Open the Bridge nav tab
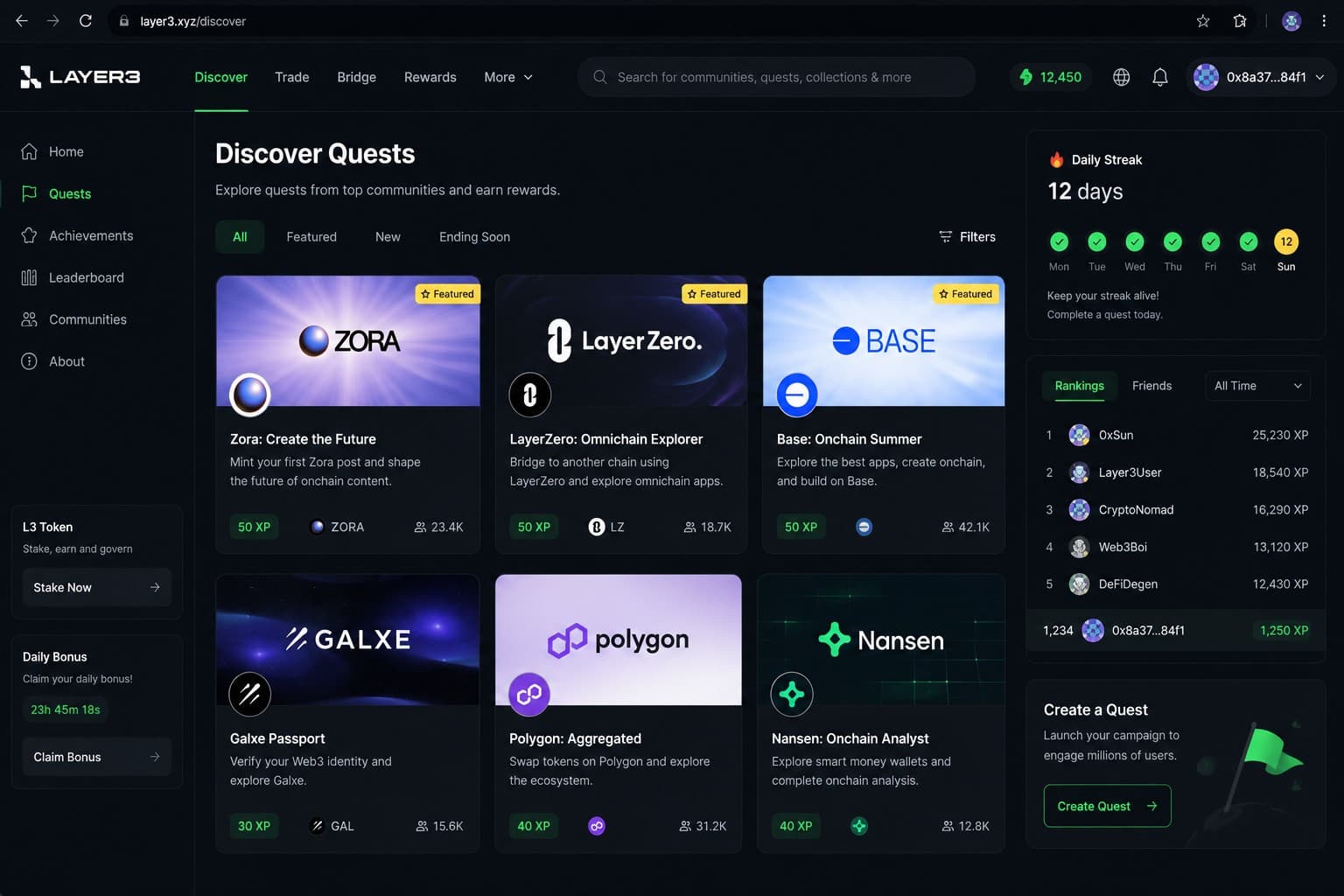 [x=357, y=77]
